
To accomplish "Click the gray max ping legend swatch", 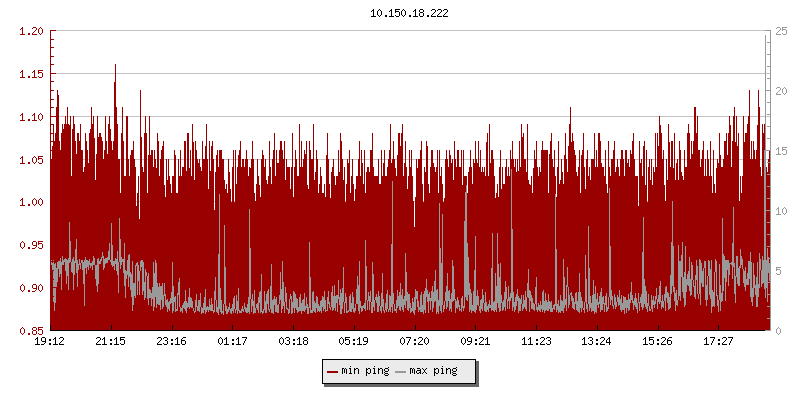I will 401,372.
